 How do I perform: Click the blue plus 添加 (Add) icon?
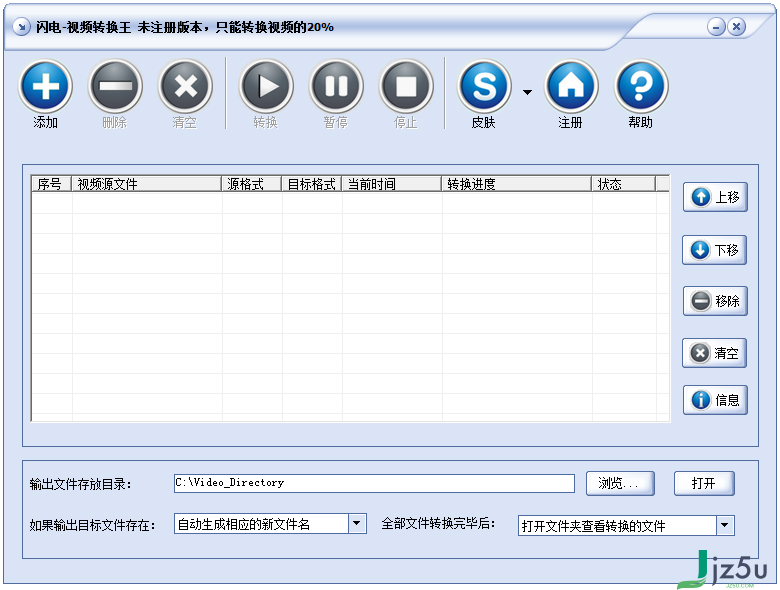(x=46, y=86)
